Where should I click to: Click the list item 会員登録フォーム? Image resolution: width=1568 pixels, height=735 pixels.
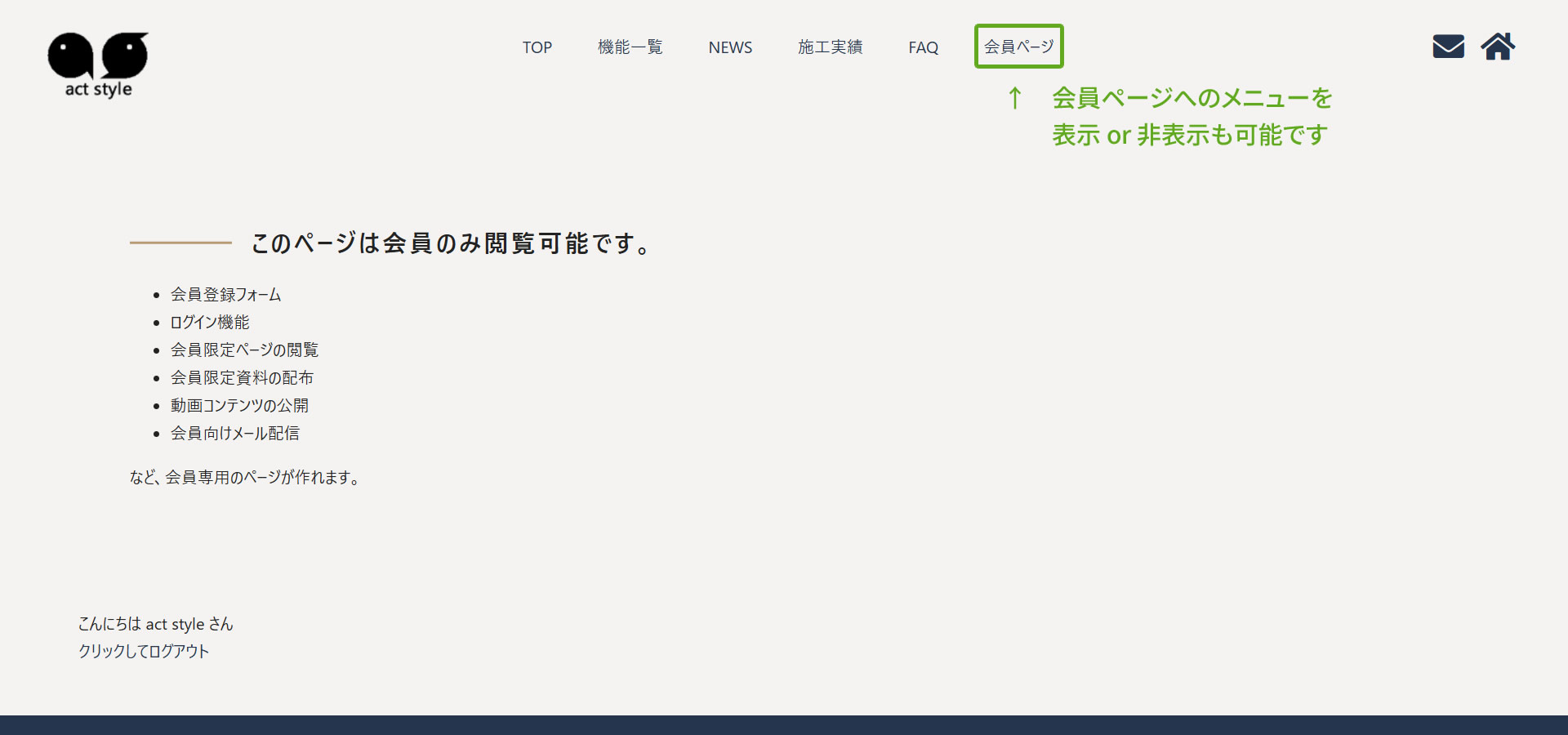225,294
